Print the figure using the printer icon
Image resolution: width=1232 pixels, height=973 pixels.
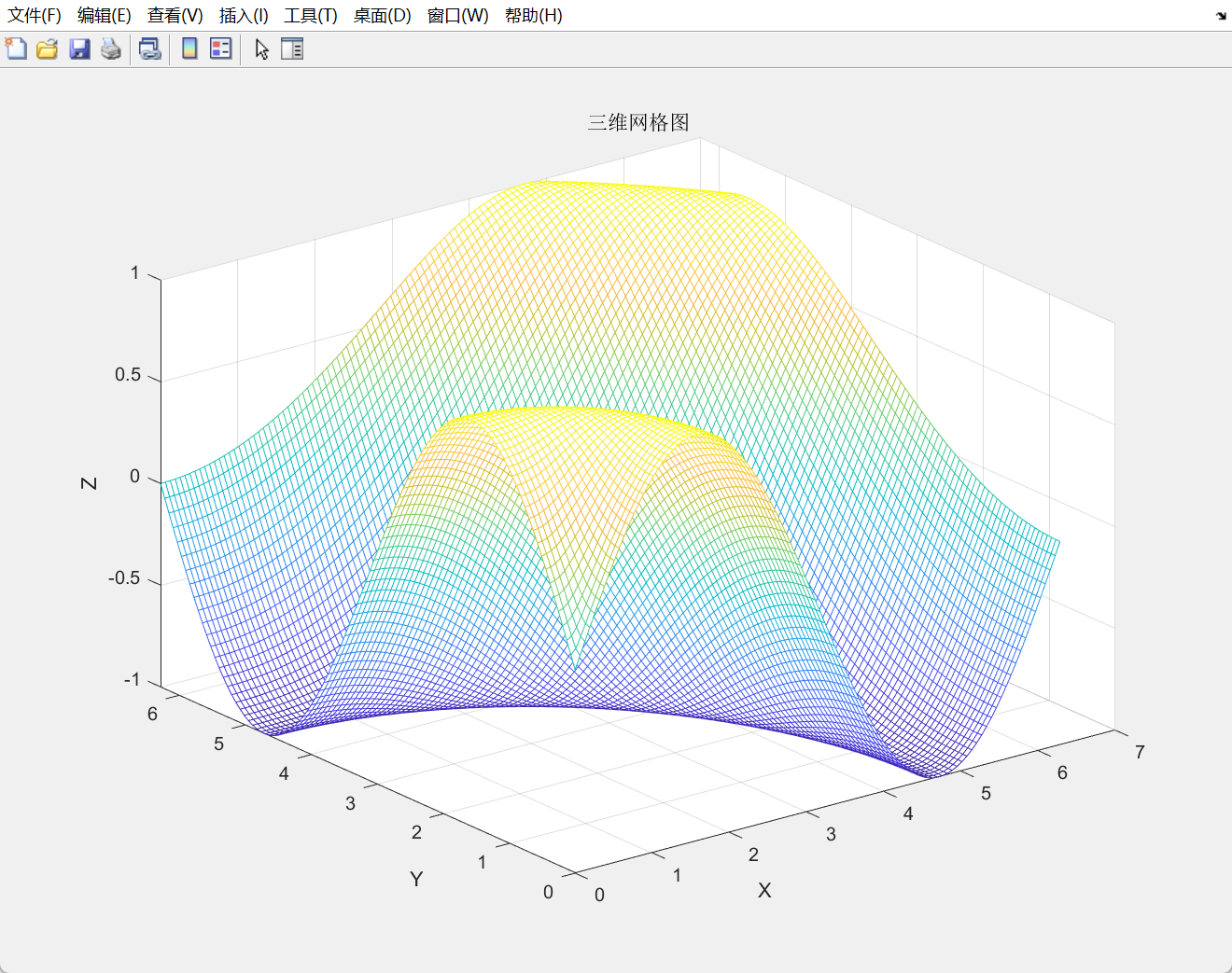(x=111, y=49)
